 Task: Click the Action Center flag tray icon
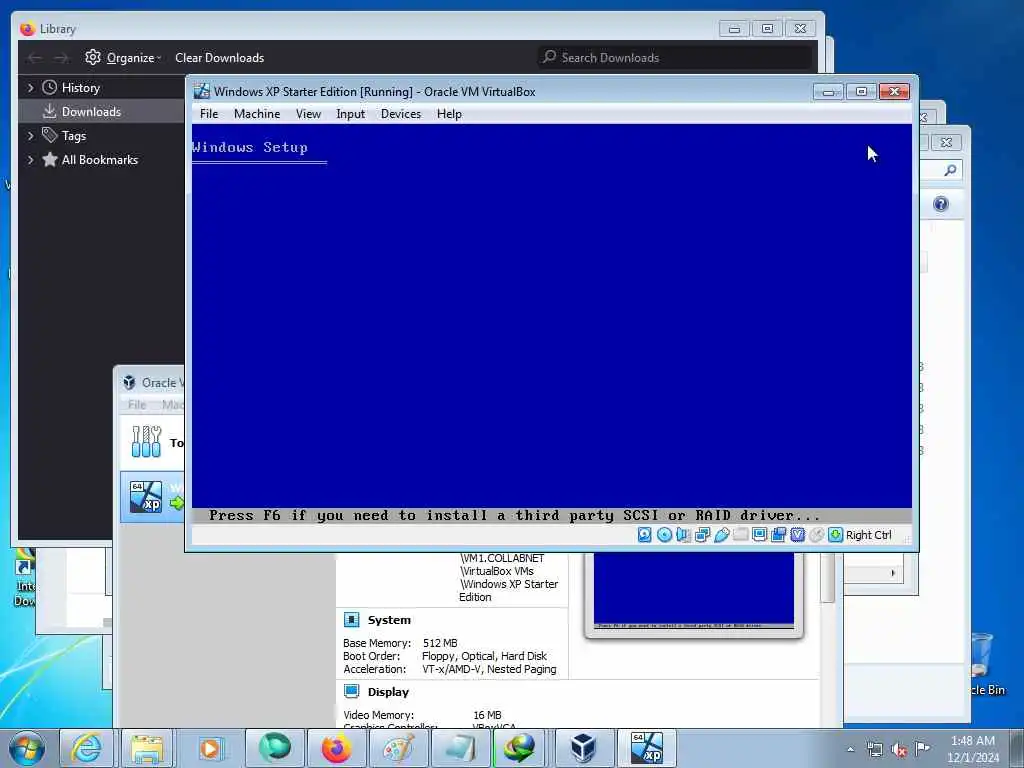click(922, 748)
